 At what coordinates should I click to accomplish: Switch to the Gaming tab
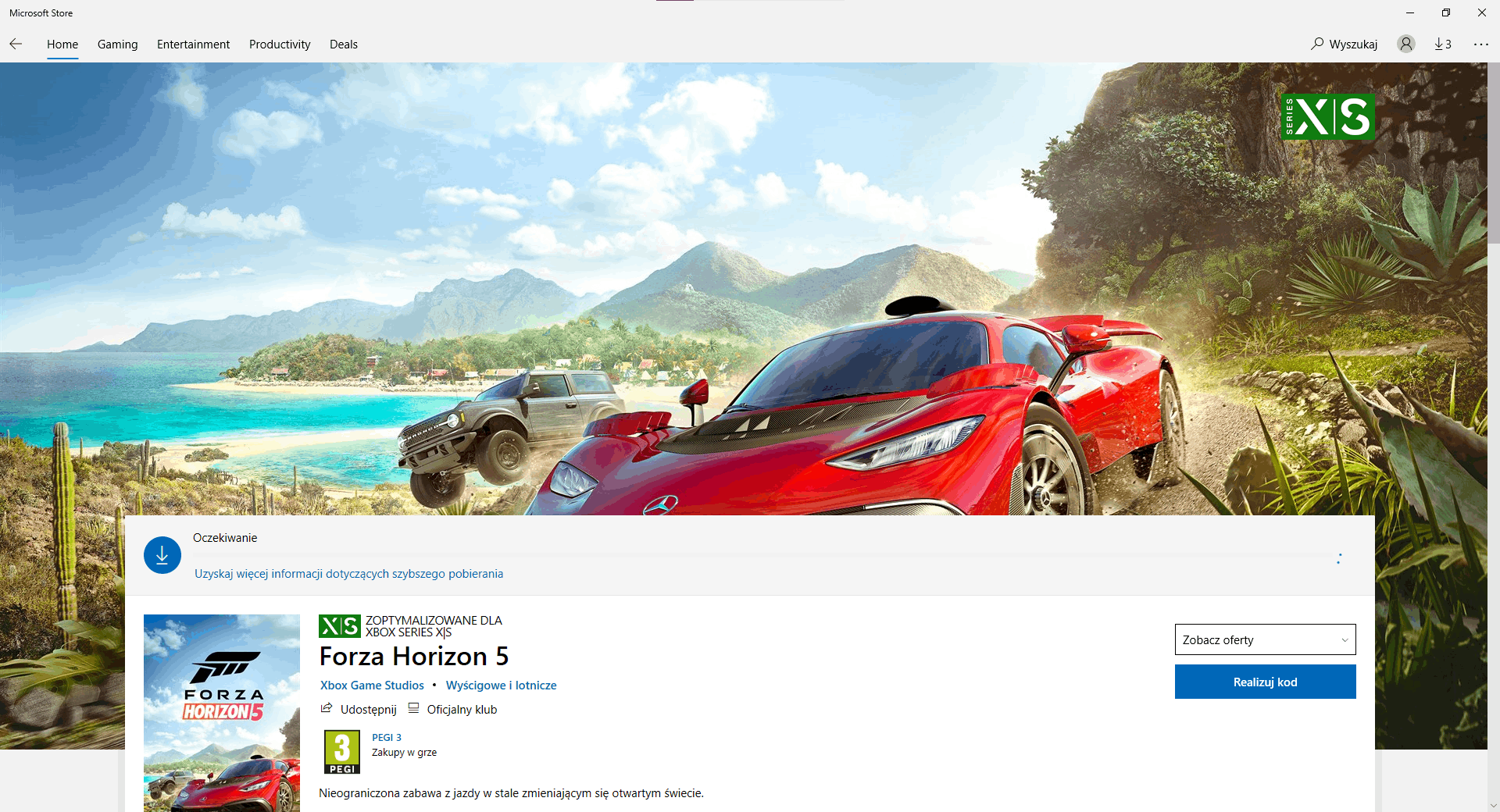click(x=118, y=45)
